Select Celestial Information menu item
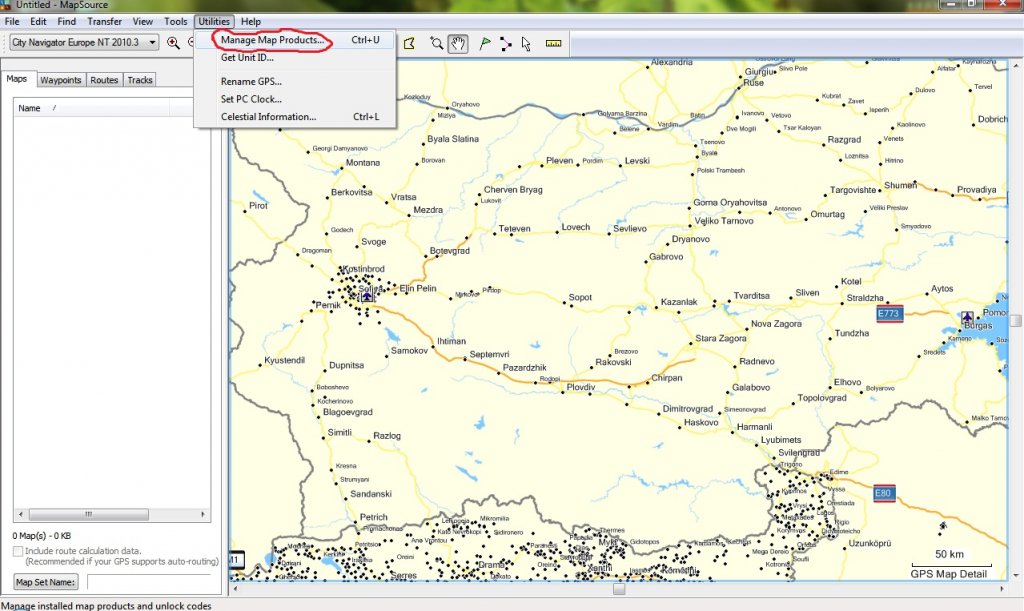Image resolution: width=1024 pixels, height=611 pixels. click(268, 117)
